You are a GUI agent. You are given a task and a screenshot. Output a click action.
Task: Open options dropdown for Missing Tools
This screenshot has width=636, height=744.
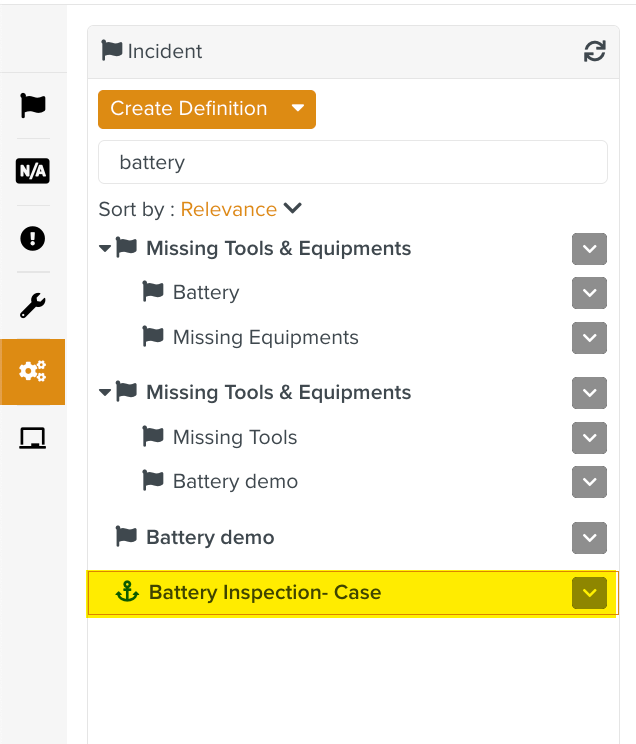pyautogui.click(x=589, y=437)
